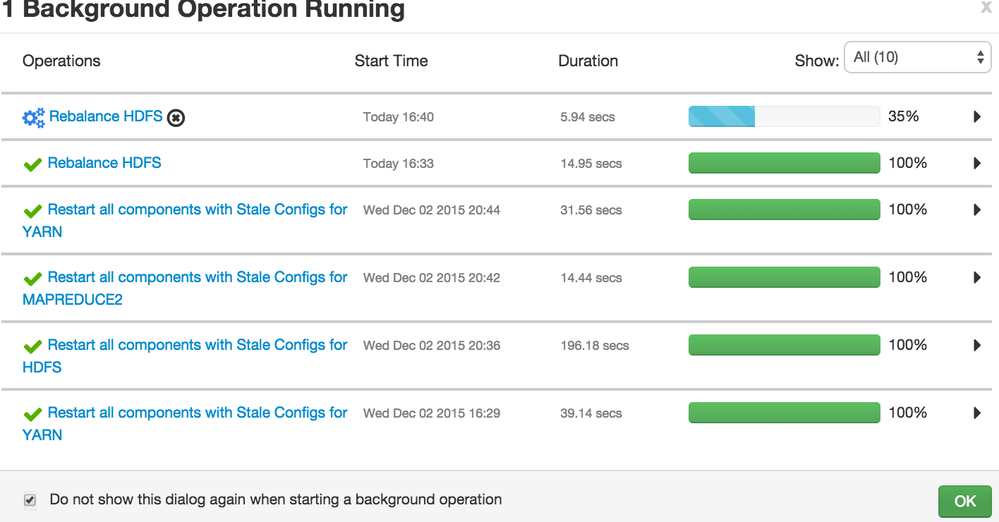This screenshot has height=522, width=999.
Task: Open the completed Rebalance HDFS link from 16:33
Action: 104,163
